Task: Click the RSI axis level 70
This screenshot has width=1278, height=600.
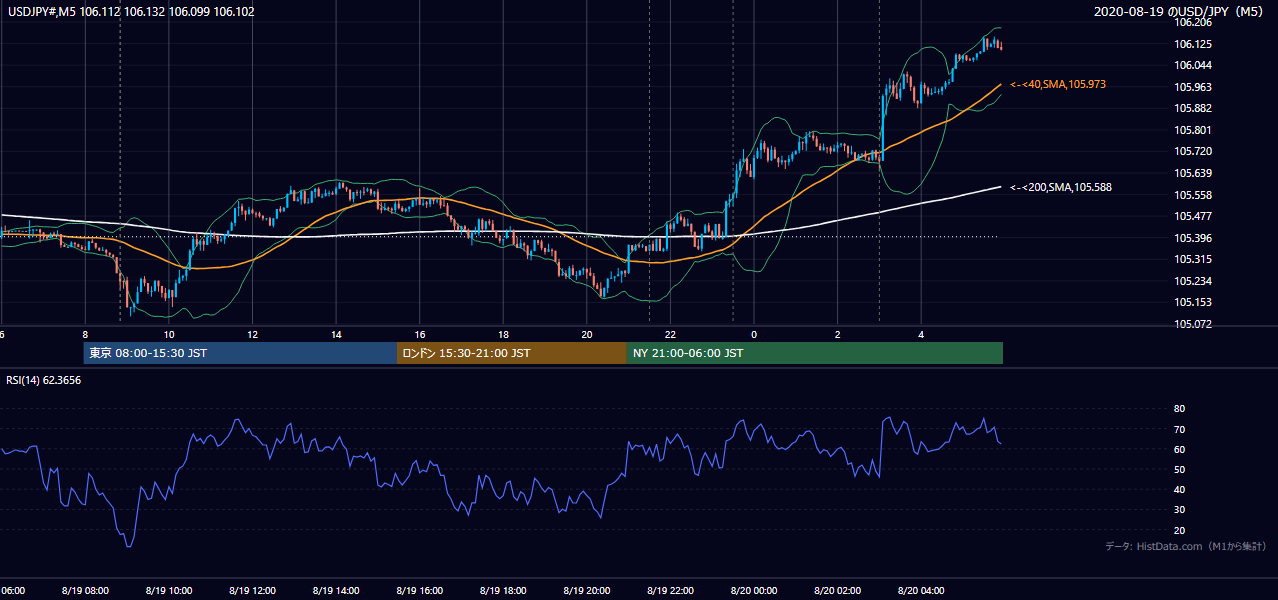Action: [1180, 430]
